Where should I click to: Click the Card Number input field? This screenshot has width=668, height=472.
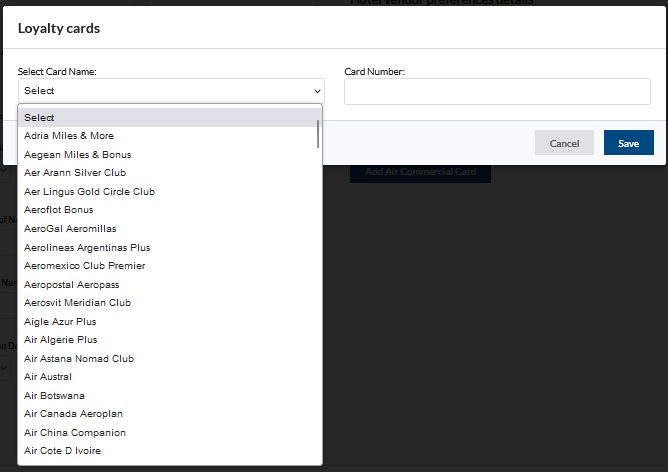coord(497,91)
